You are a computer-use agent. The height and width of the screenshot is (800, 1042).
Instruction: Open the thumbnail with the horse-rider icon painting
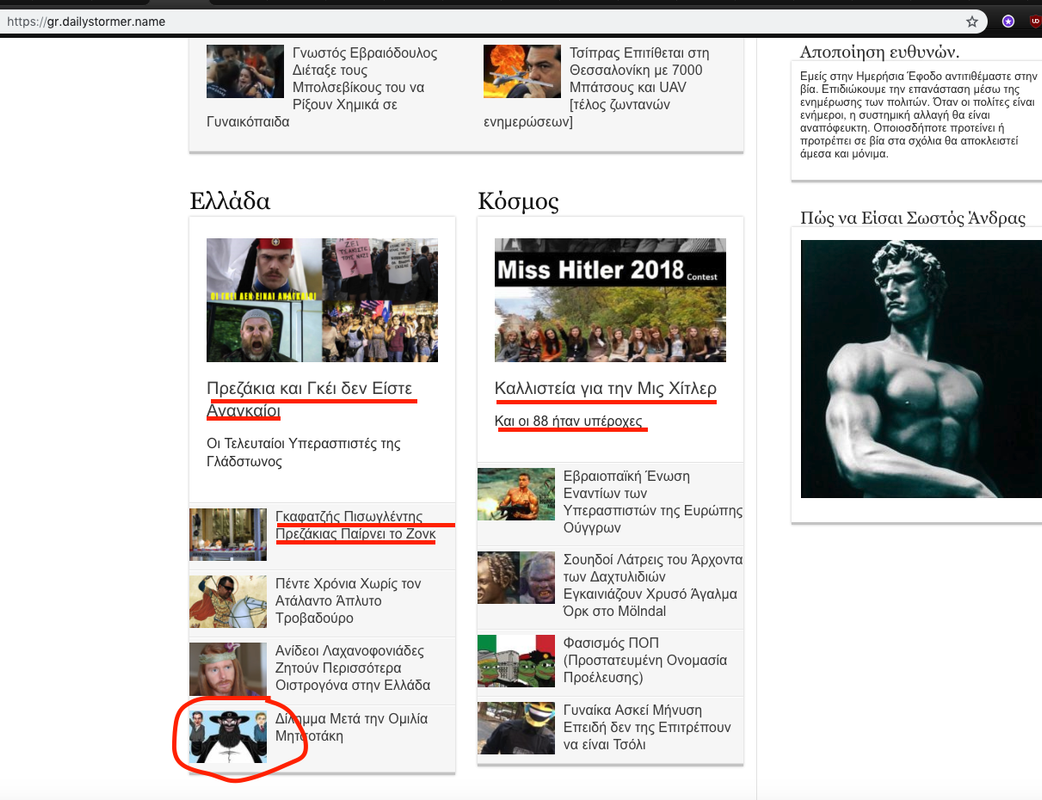228,602
